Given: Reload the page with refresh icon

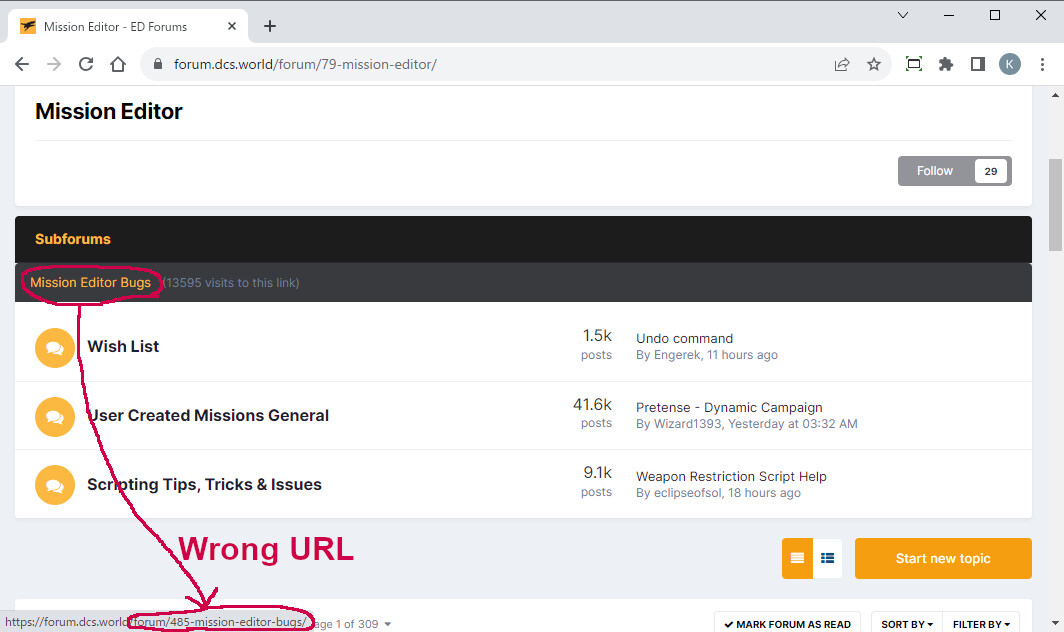Looking at the screenshot, I should pos(86,64).
